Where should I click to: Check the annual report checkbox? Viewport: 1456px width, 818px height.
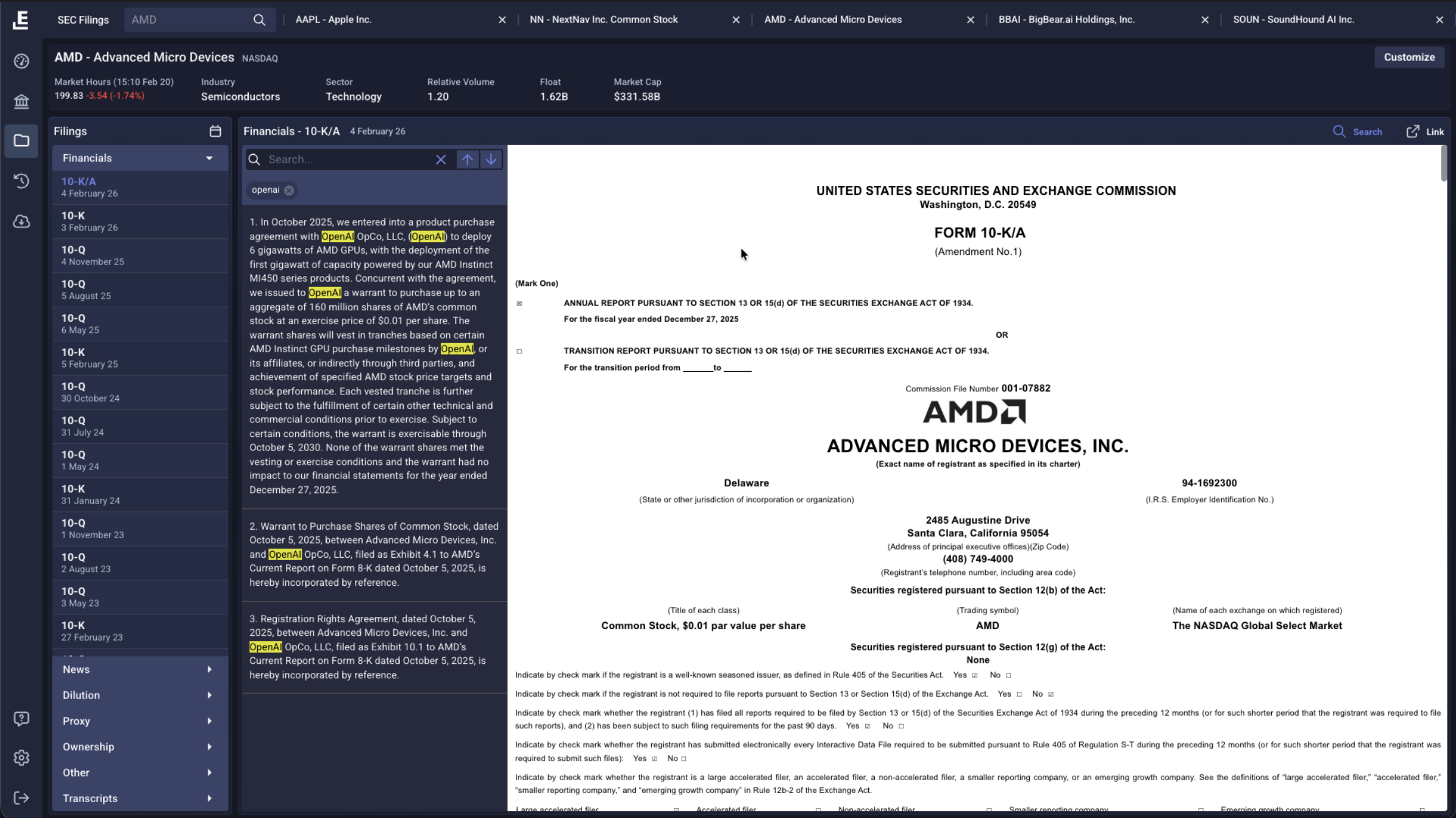point(519,304)
